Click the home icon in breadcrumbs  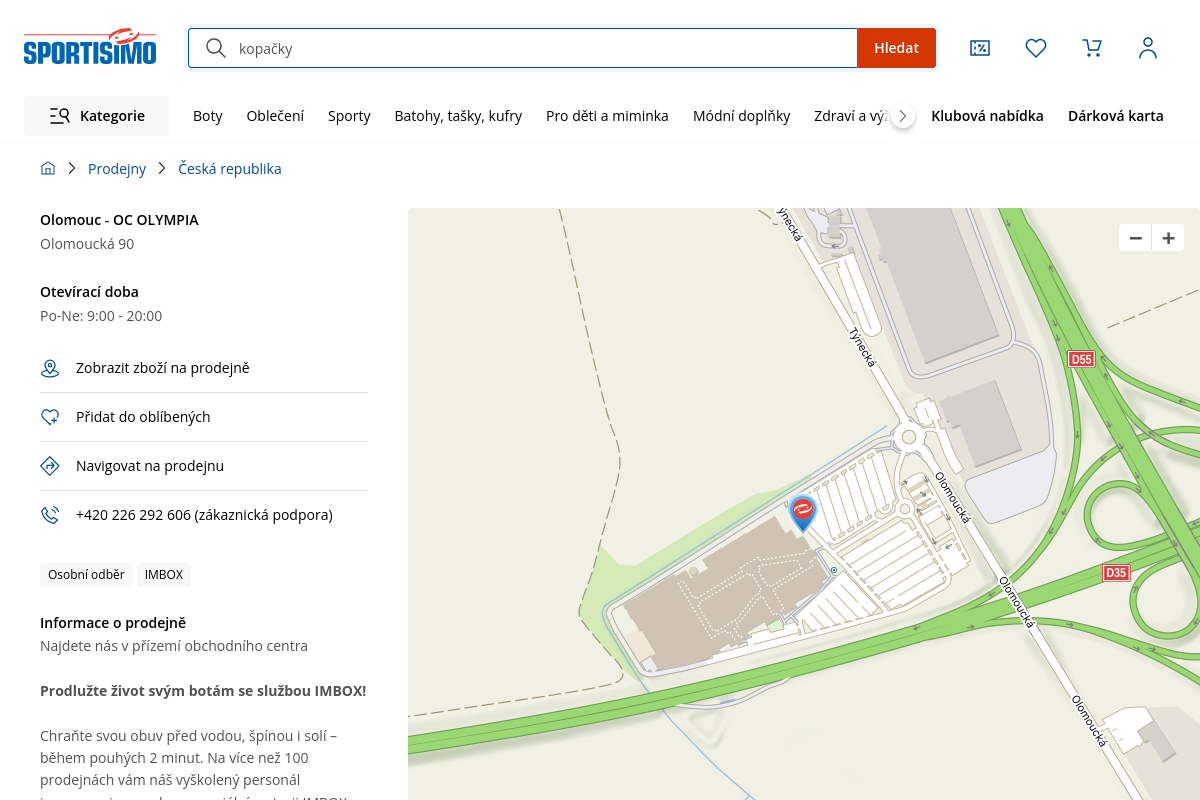click(x=48, y=169)
